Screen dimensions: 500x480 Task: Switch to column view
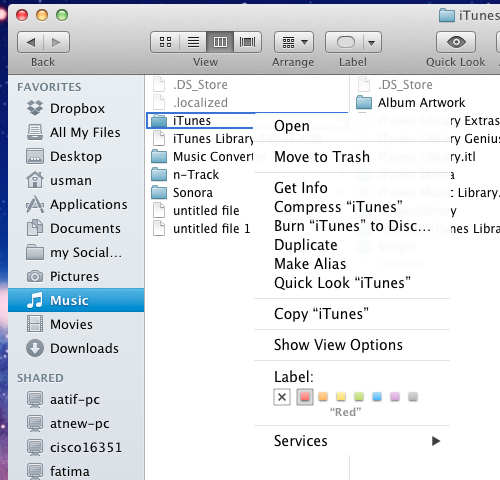[220, 42]
